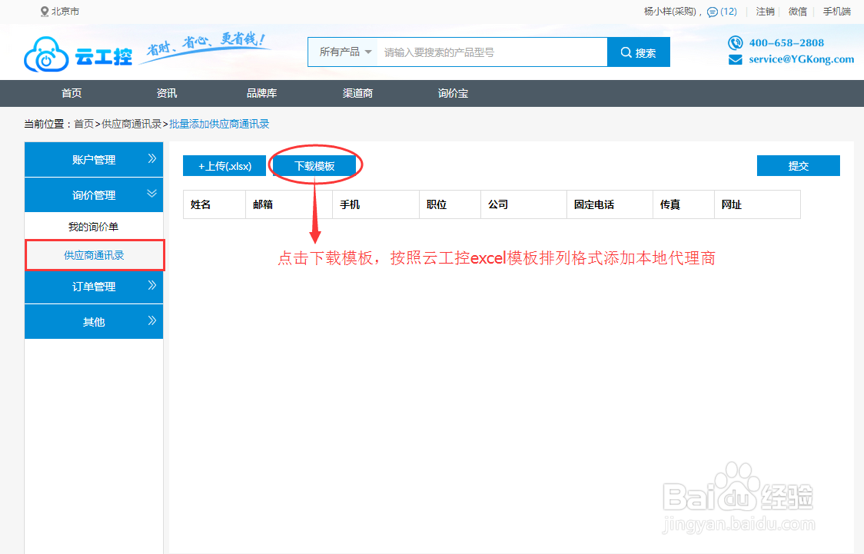Open the 微信 link in top bar
864x554 pixels.
click(x=797, y=12)
